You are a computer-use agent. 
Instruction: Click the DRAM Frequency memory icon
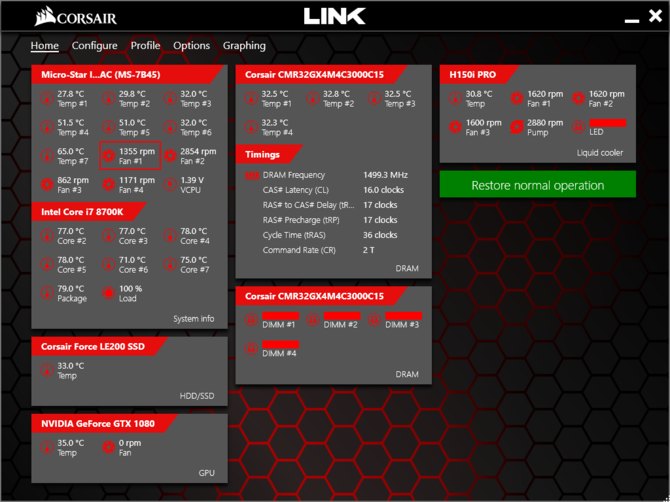pyautogui.click(x=252, y=176)
